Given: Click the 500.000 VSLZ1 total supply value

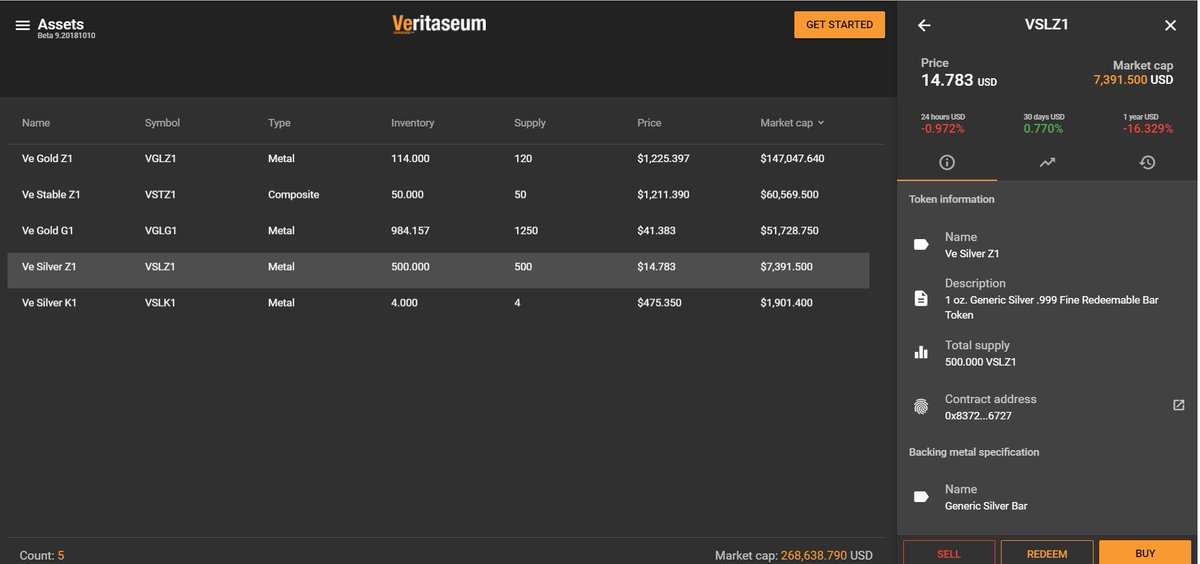Looking at the screenshot, I should [980, 362].
